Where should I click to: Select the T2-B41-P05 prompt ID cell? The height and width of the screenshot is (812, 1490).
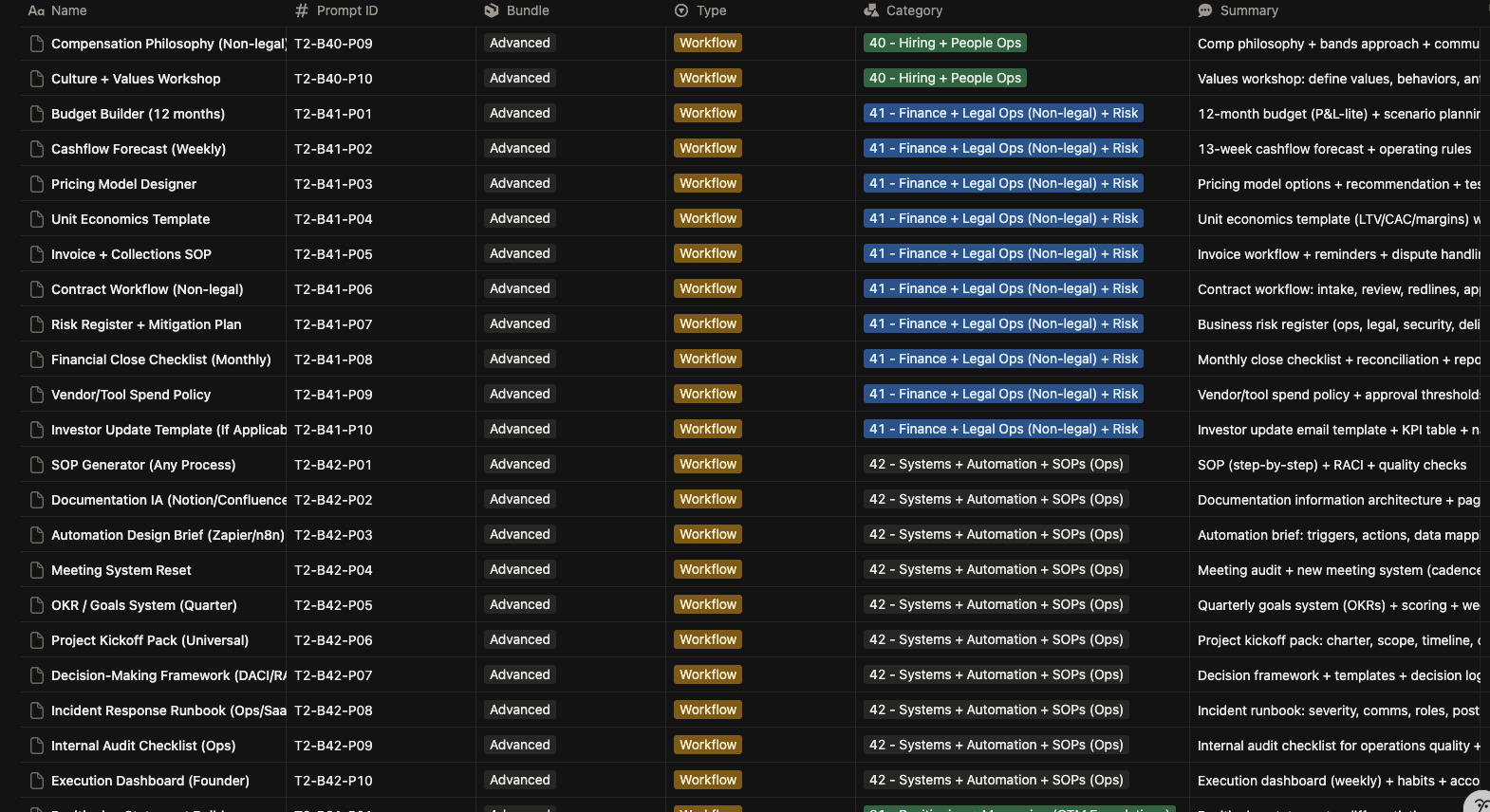(x=381, y=254)
